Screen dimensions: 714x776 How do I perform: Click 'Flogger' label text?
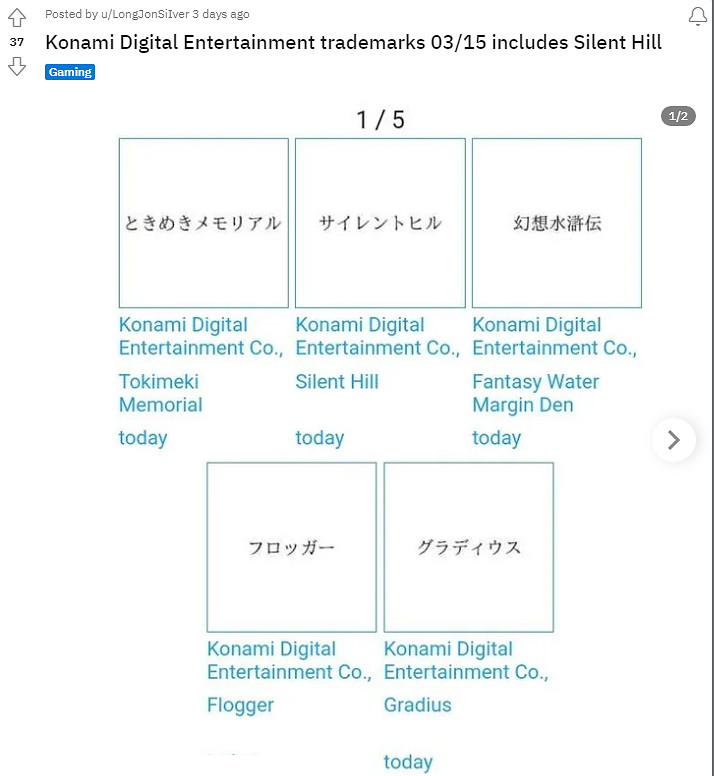click(x=240, y=705)
